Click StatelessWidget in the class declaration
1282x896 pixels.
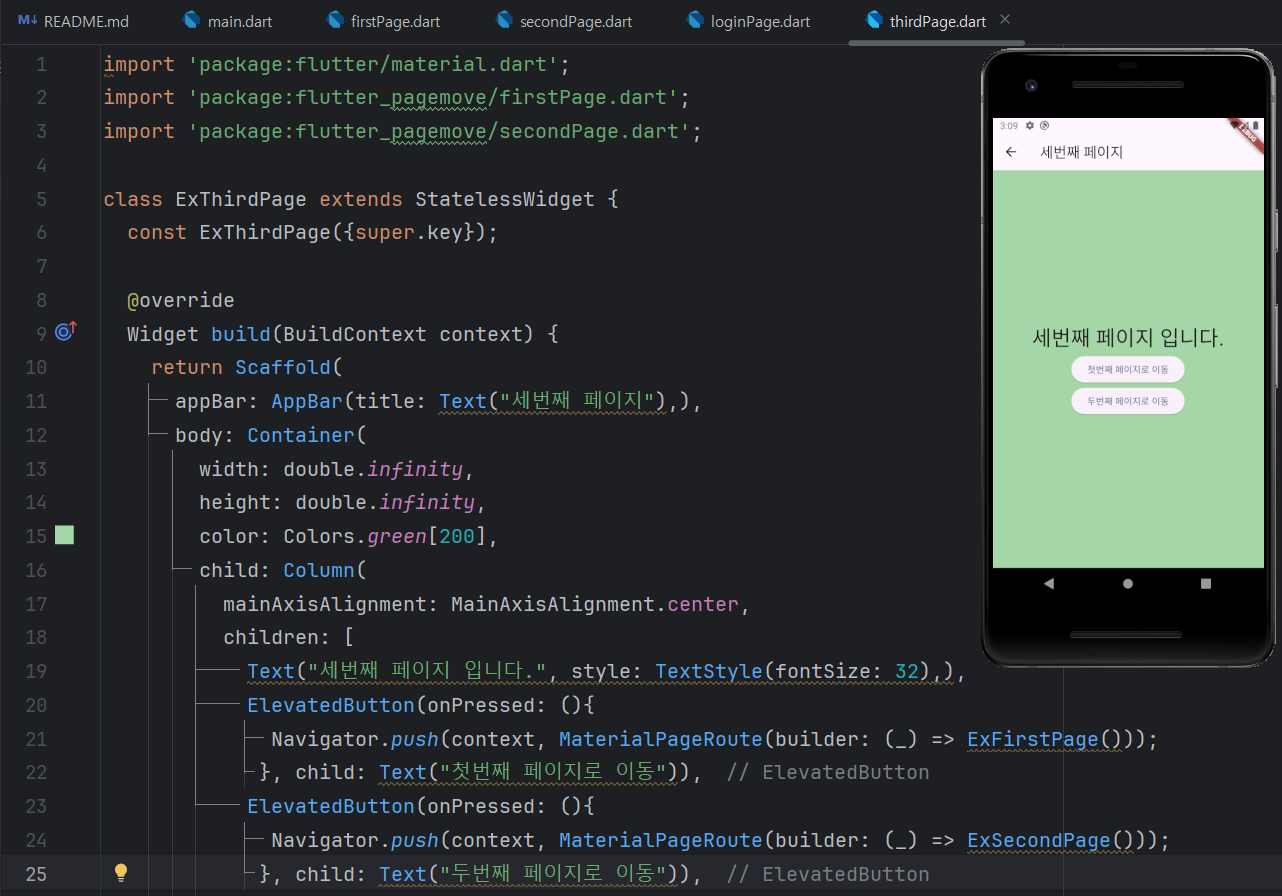(505, 199)
